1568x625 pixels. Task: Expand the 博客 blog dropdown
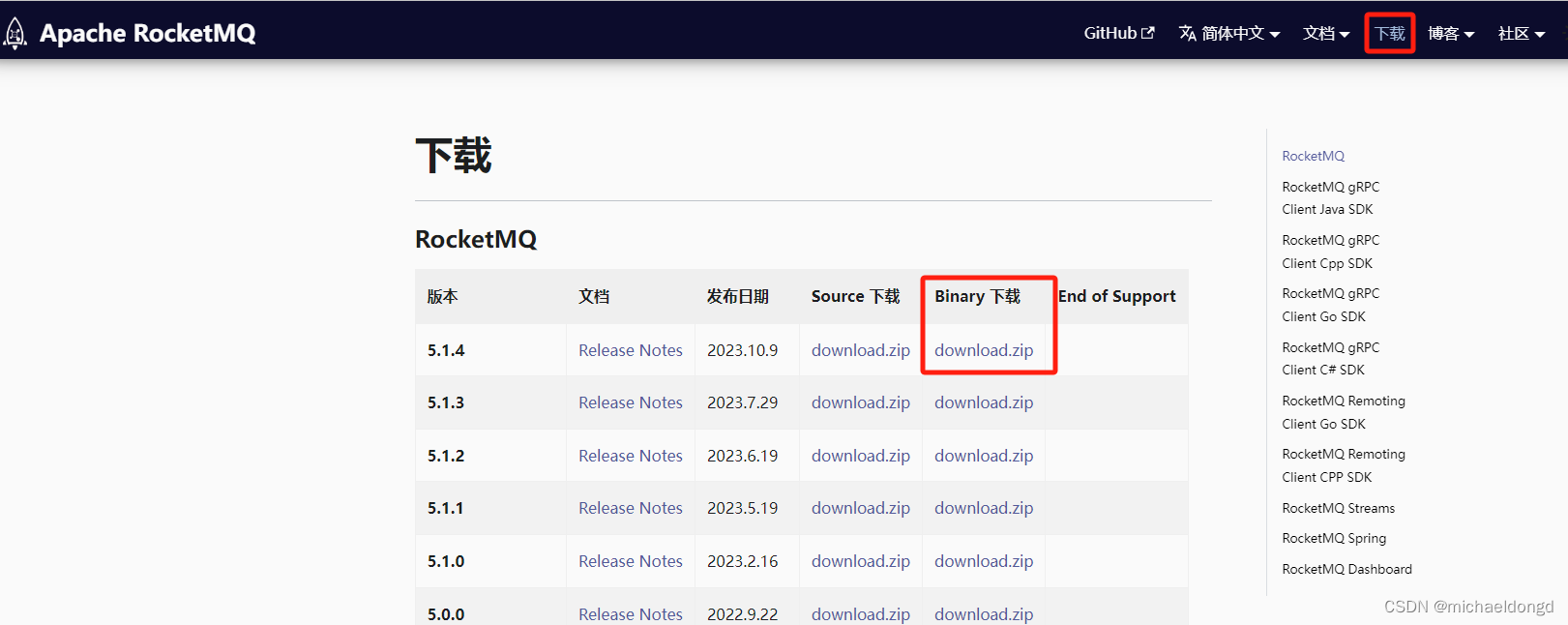pyautogui.click(x=1451, y=33)
